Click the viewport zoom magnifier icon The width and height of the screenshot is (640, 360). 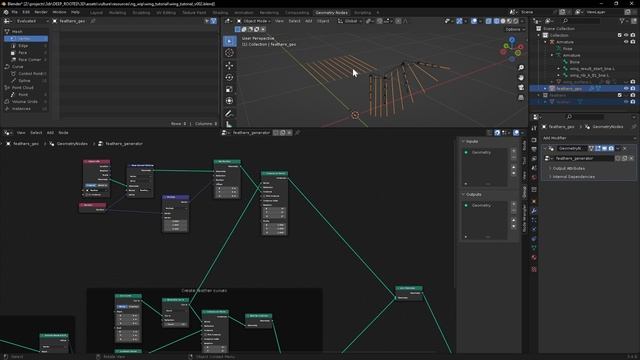coord(521,67)
